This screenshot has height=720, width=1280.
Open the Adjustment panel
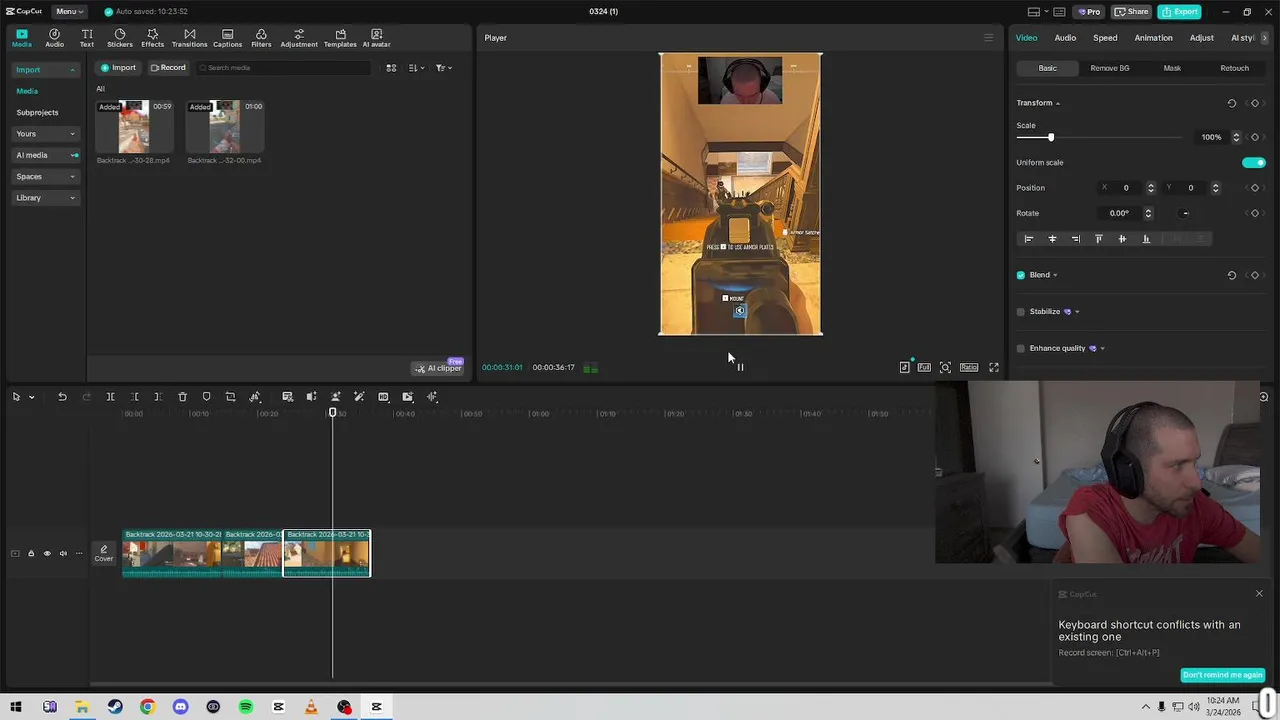tap(299, 38)
